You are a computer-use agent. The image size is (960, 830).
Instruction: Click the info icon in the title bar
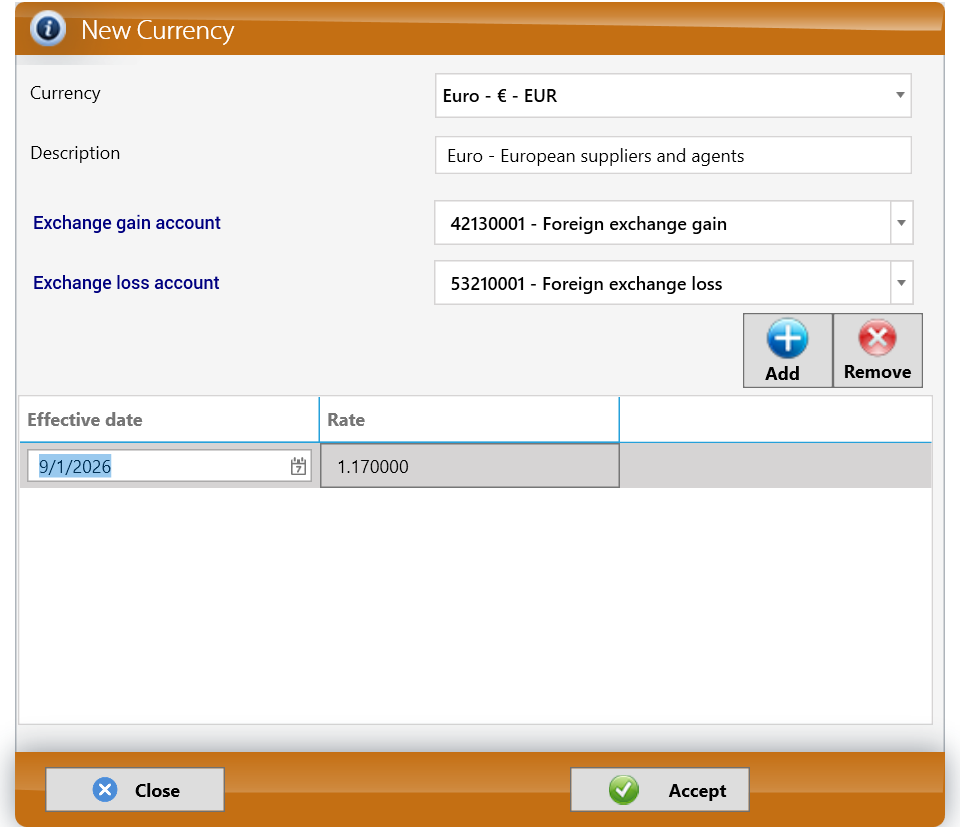click(x=48, y=29)
